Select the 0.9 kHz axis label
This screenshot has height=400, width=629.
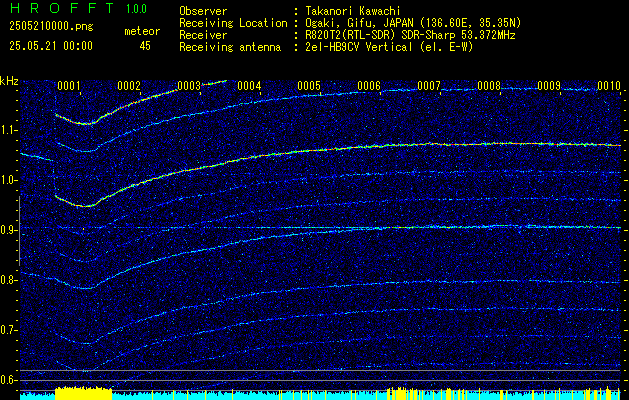click(9, 230)
